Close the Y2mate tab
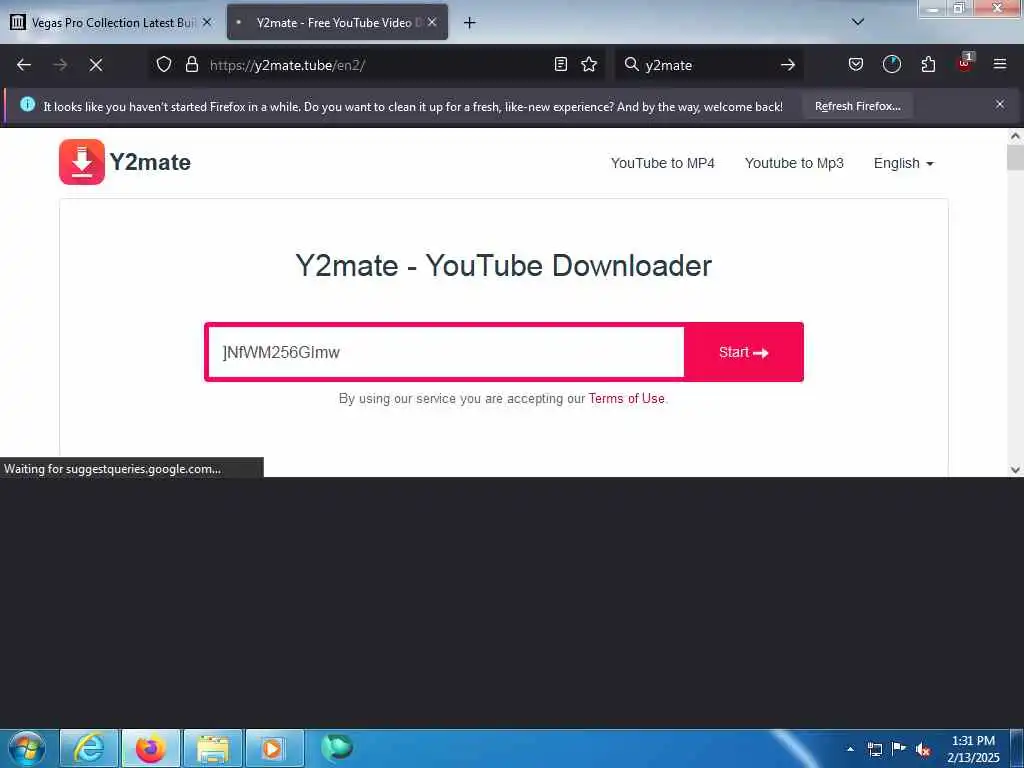Viewport: 1024px width, 768px height. click(x=432, y=22)
